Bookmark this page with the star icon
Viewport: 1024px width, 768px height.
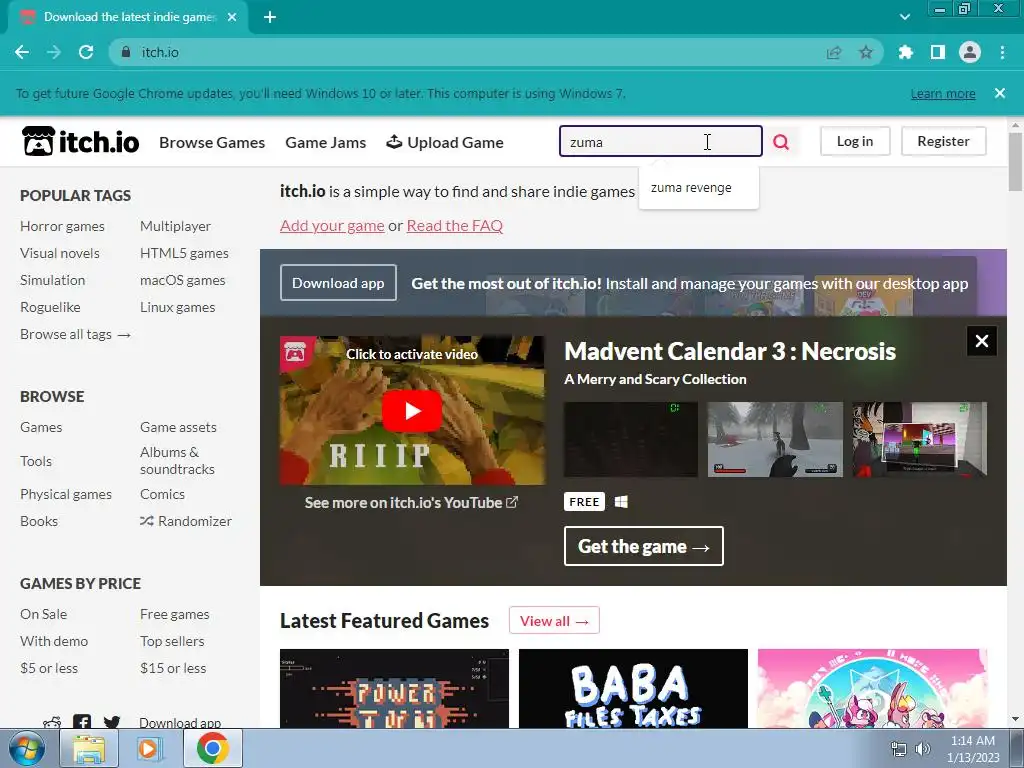coord(866,52)
